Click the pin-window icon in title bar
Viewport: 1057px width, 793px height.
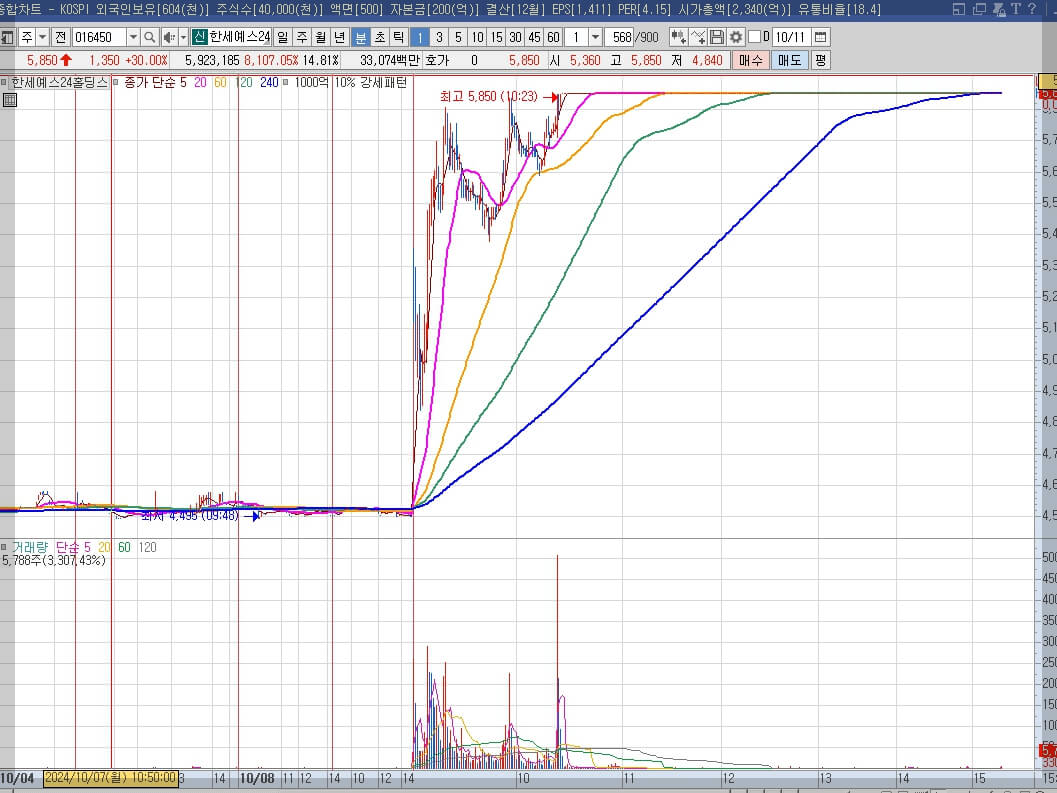coord(999,9)
